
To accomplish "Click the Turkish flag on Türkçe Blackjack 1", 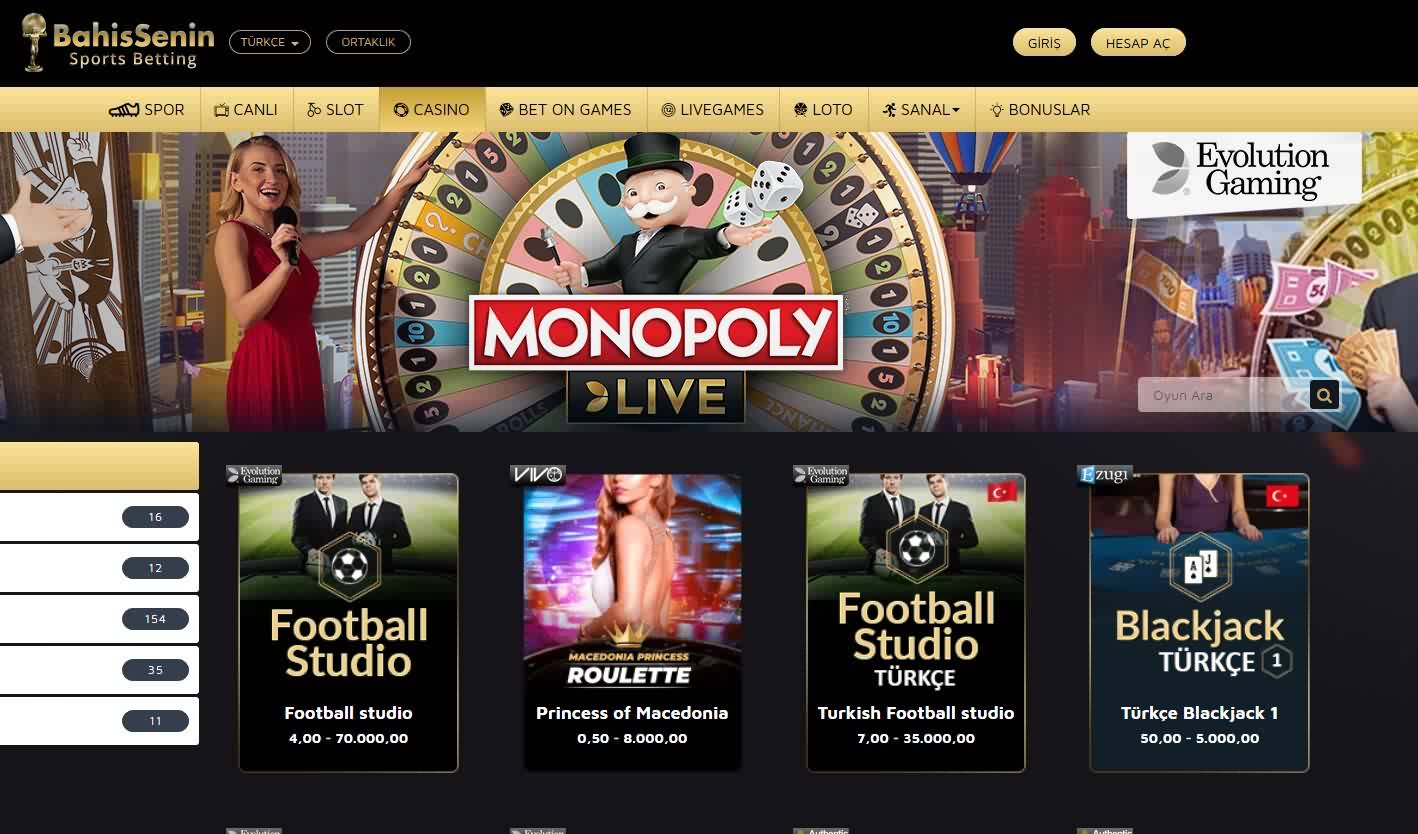I will pos(1282,495).
